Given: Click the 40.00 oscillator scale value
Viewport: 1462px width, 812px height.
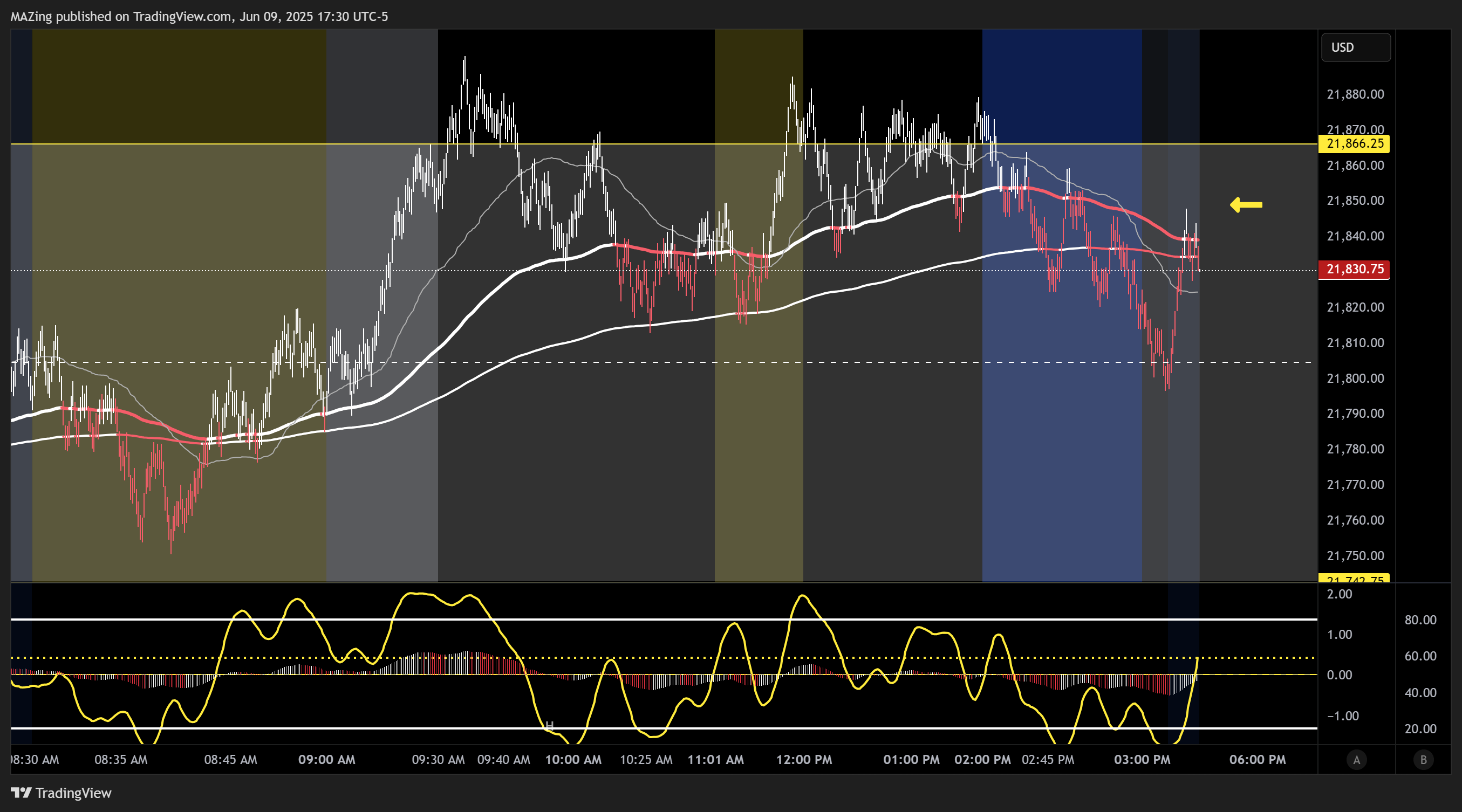Looking at the screenshot, I should [1420, 693].
